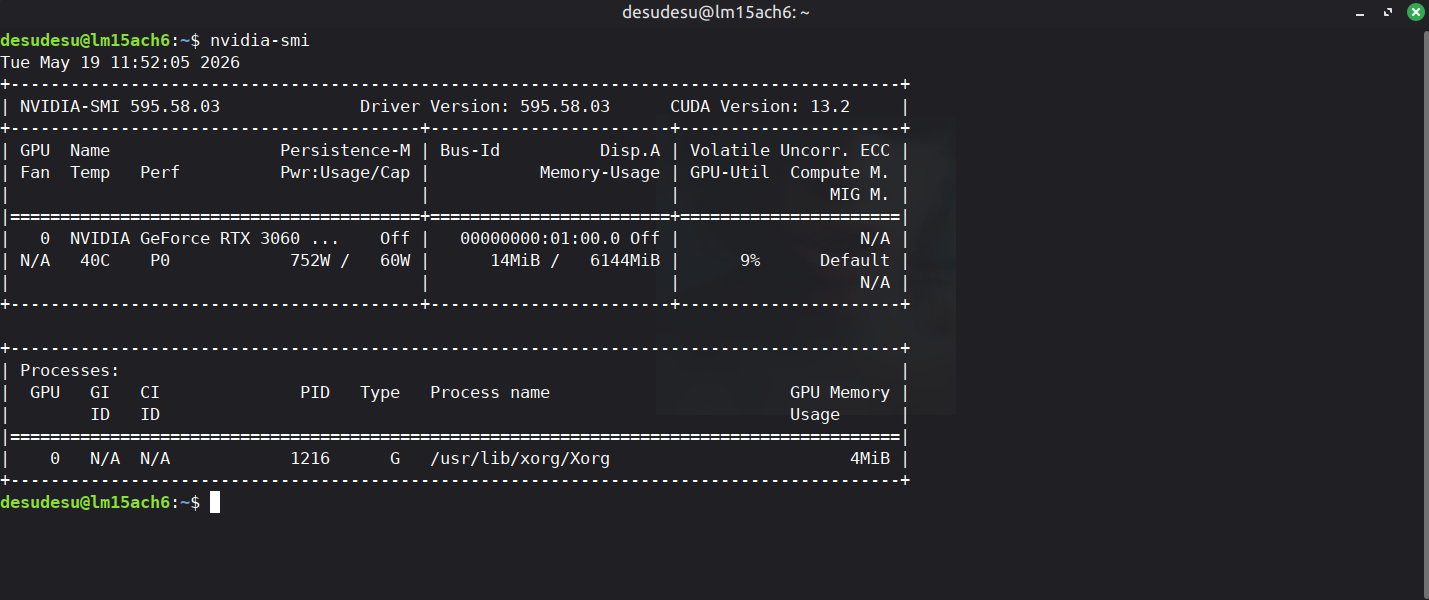Click the 60W power cap value
Image resolution: width=1429 pixels, height=600 pixels.
coord(395,260)
